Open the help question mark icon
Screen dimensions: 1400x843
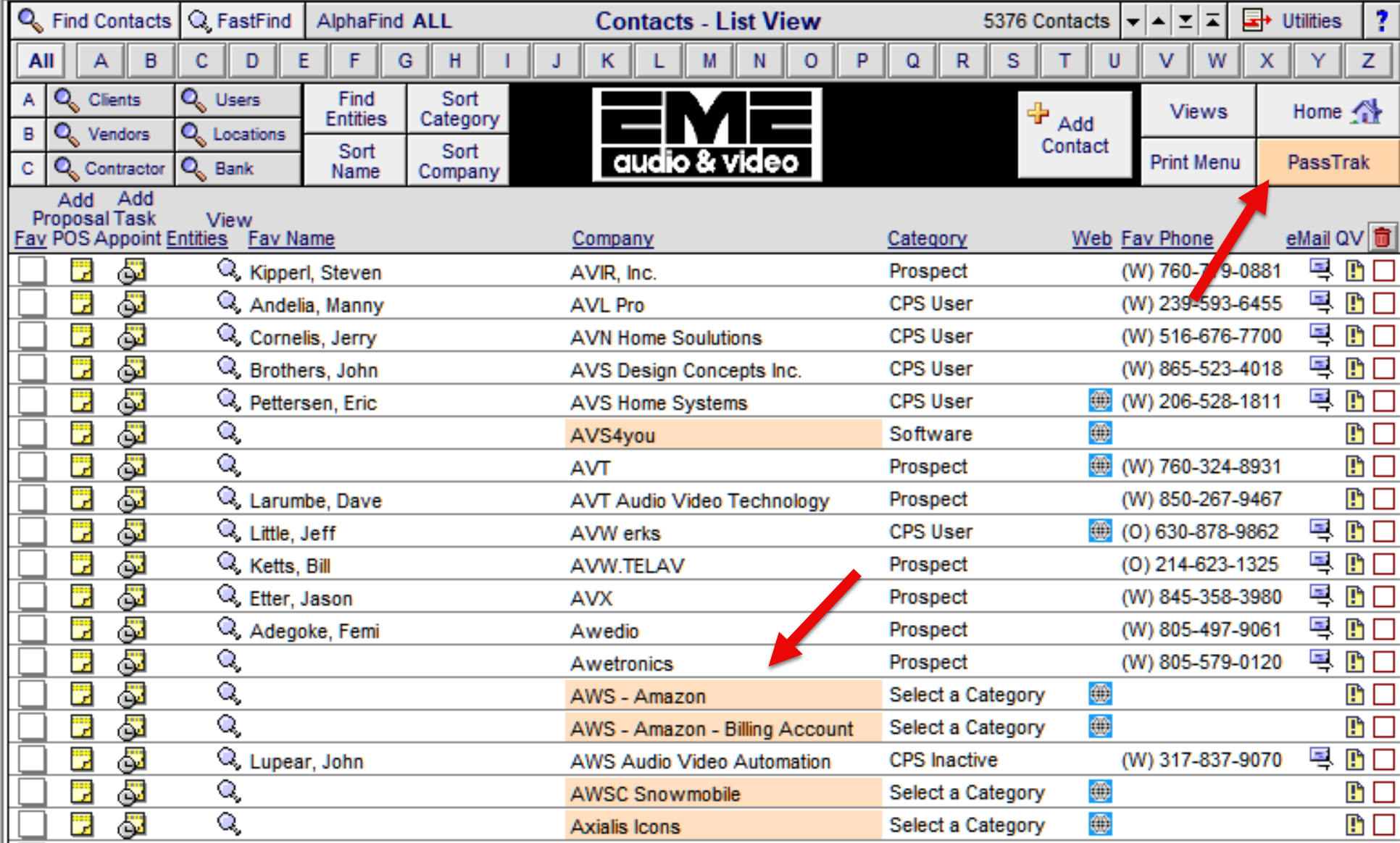(x=1382, y=21)
